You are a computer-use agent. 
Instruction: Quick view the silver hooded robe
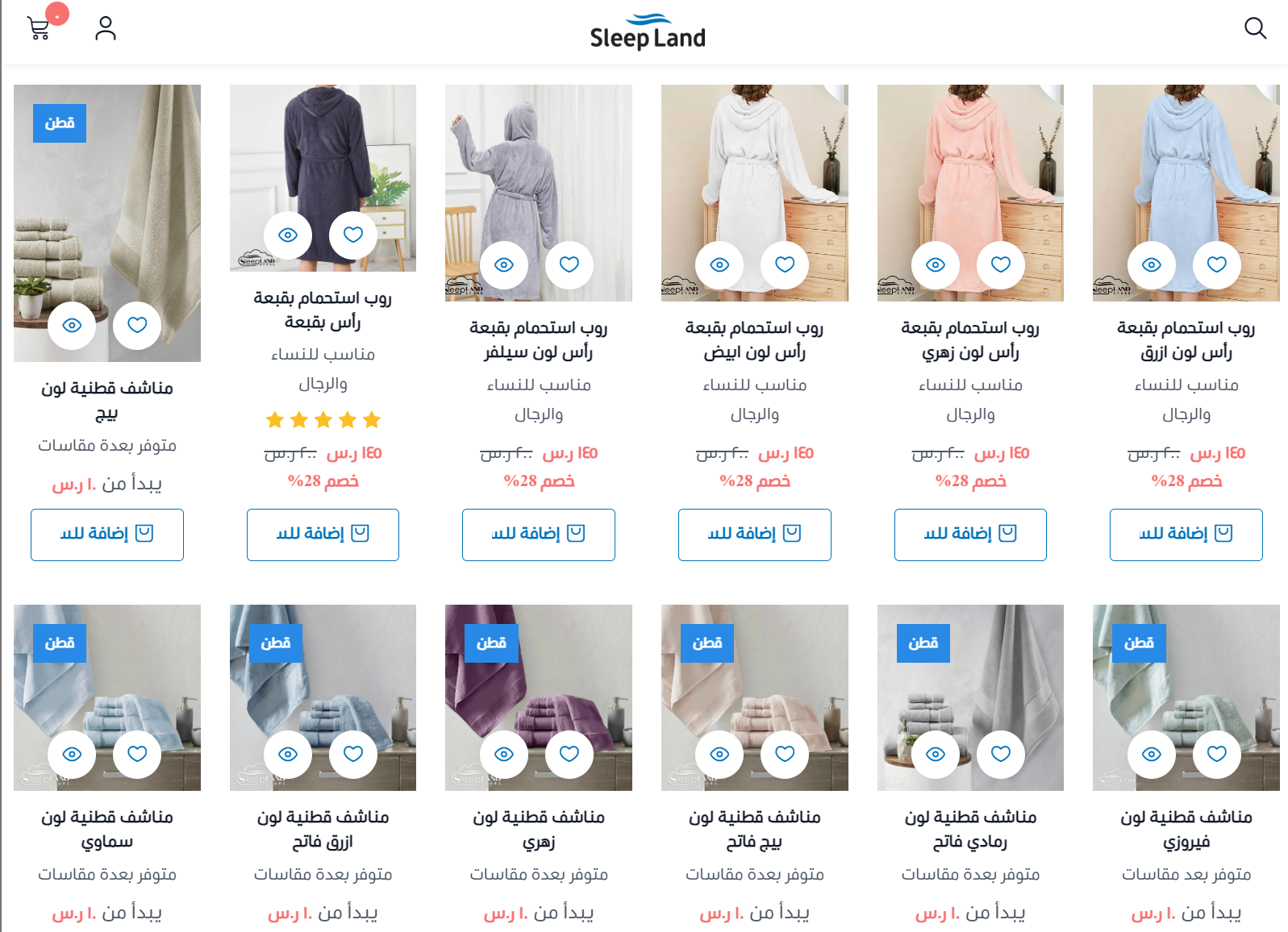504,264
